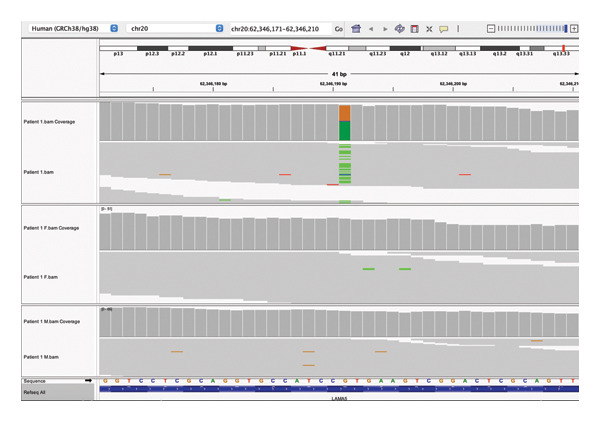Click the Sequence track strand arrow
Viewport: 600px width, 422px height.
88,381
